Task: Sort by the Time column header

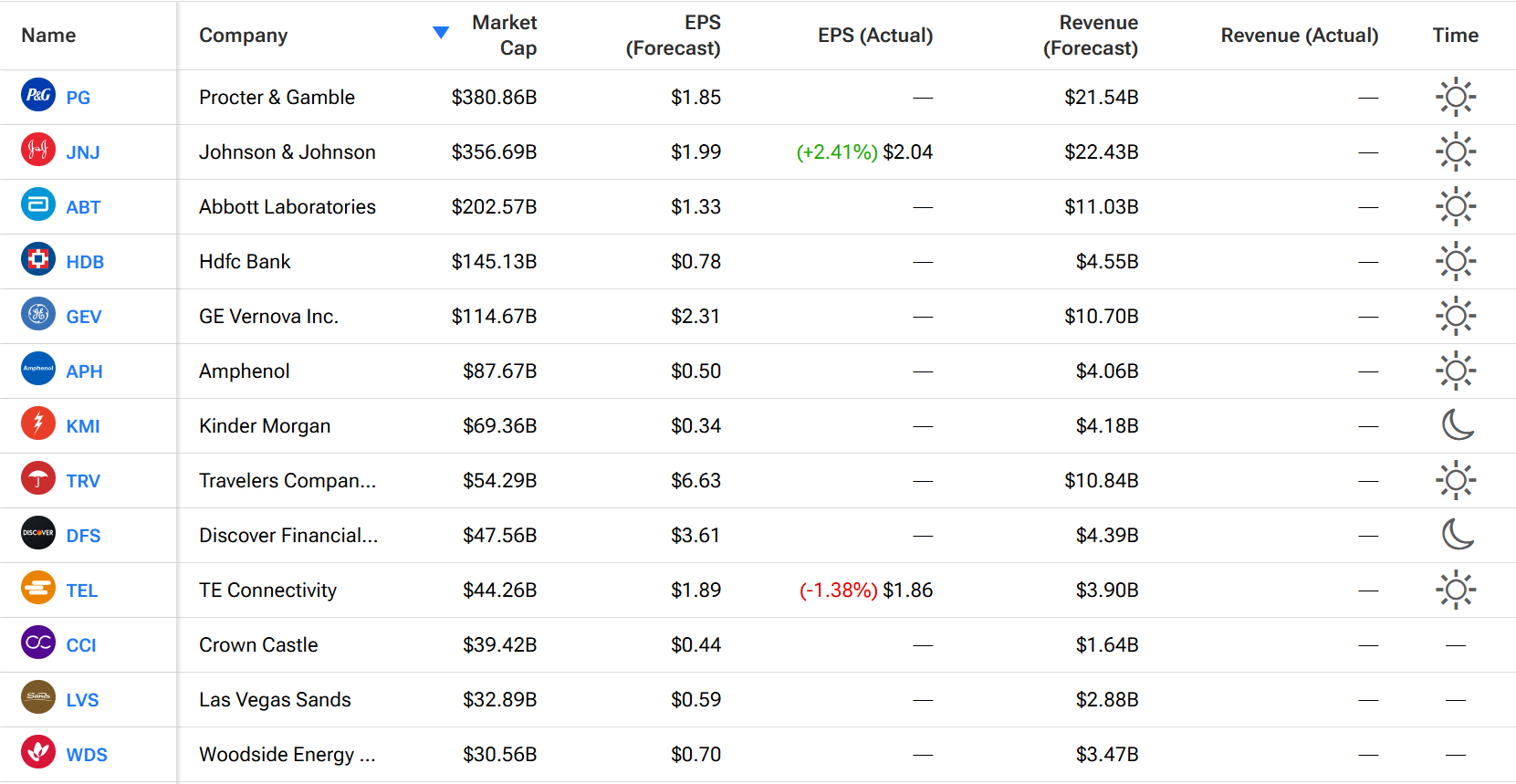Action: point(1456,36)
